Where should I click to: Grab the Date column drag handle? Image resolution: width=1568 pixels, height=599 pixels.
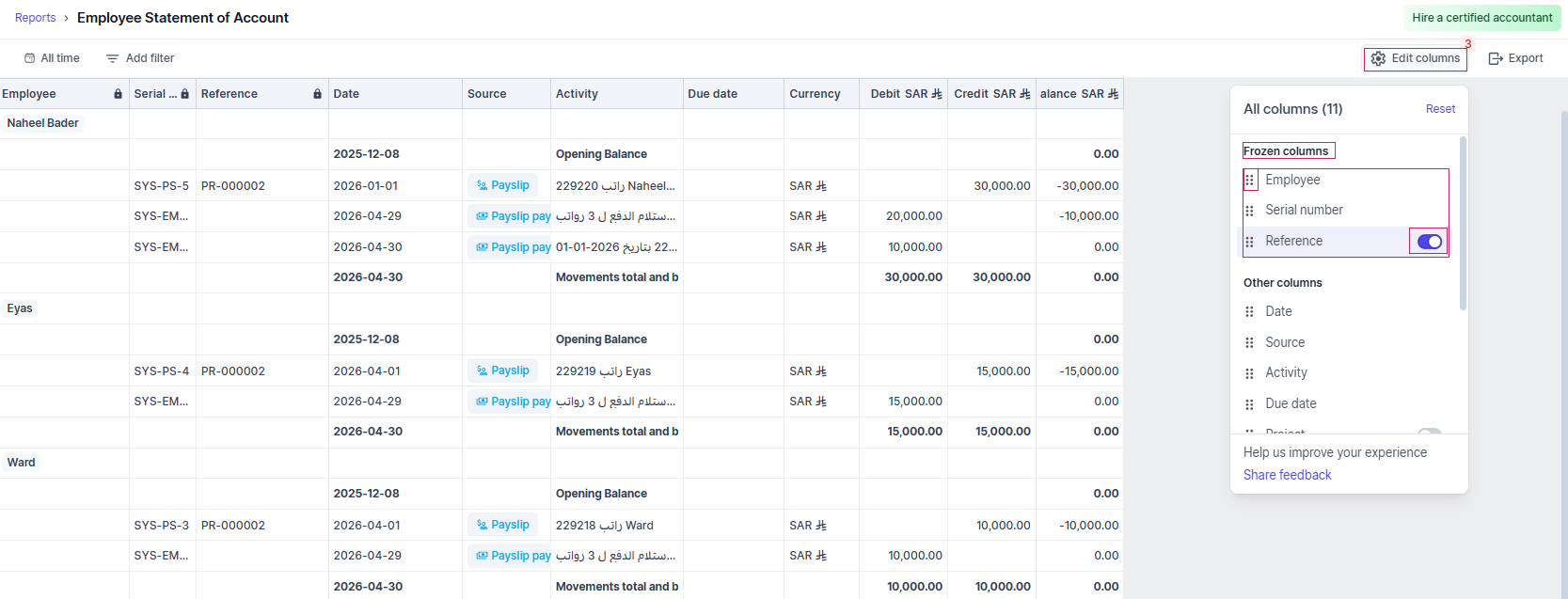click(1249, 311)
